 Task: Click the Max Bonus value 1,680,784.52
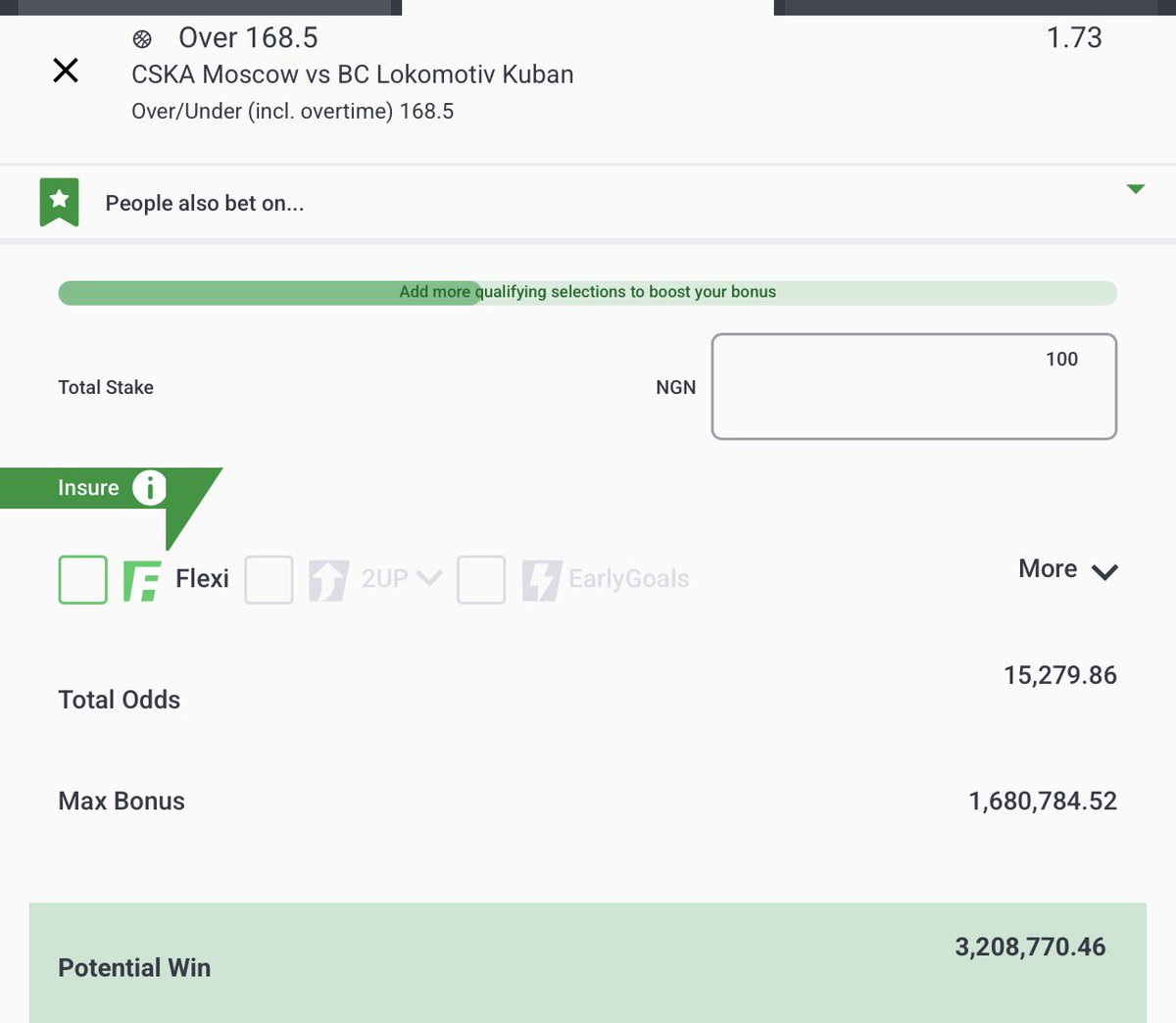pyautogui.click(x=1043, y=802)
